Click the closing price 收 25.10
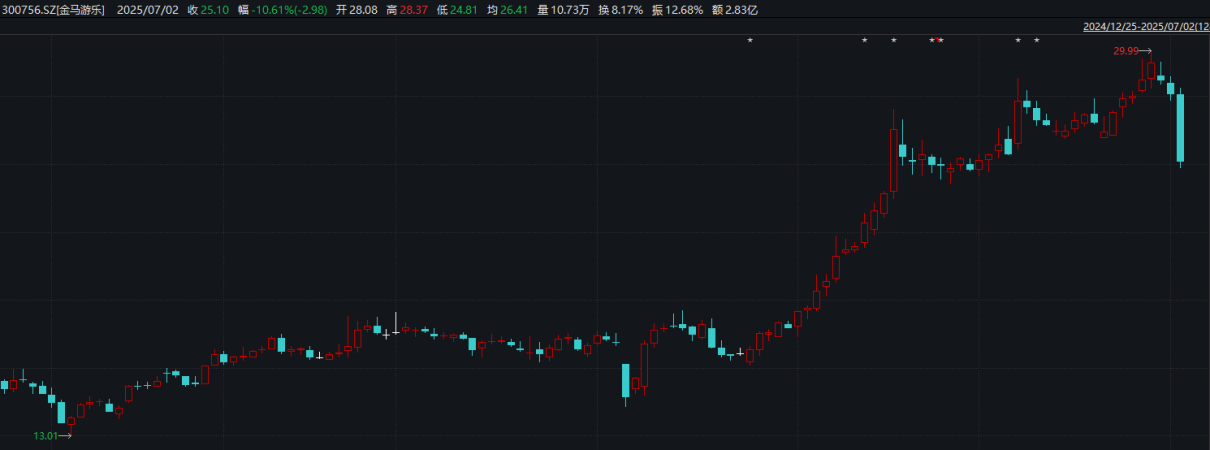Viewport: 1210px width, 450px height. (x=207, y=9)
